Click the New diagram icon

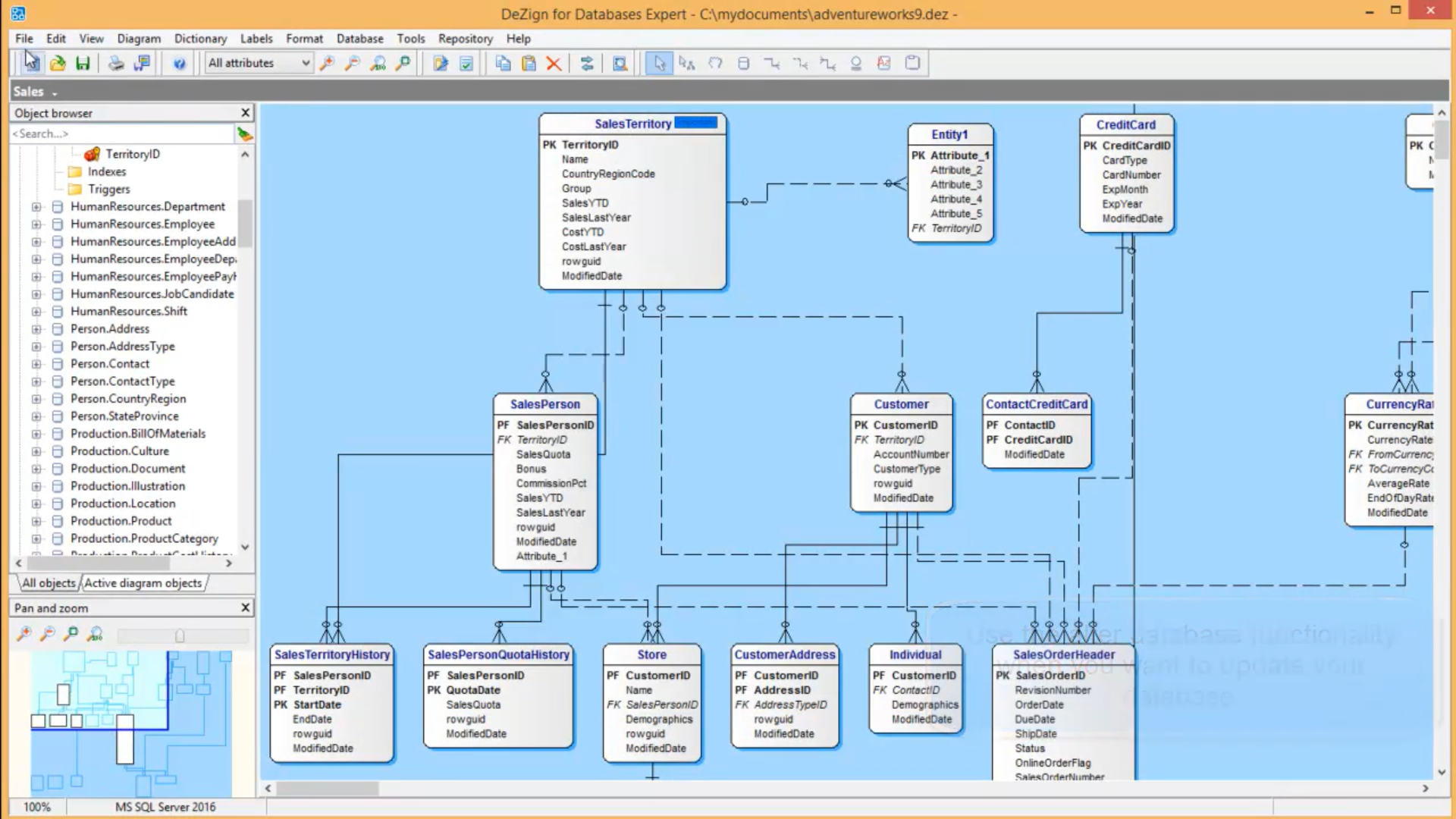(31, 63)
